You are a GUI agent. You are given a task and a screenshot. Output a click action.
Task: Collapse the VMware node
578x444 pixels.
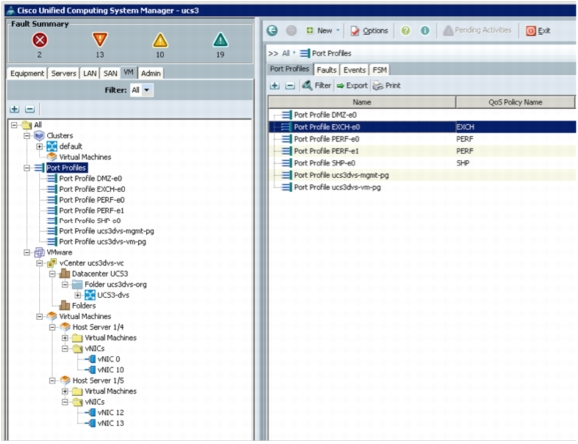pos(27,253)
